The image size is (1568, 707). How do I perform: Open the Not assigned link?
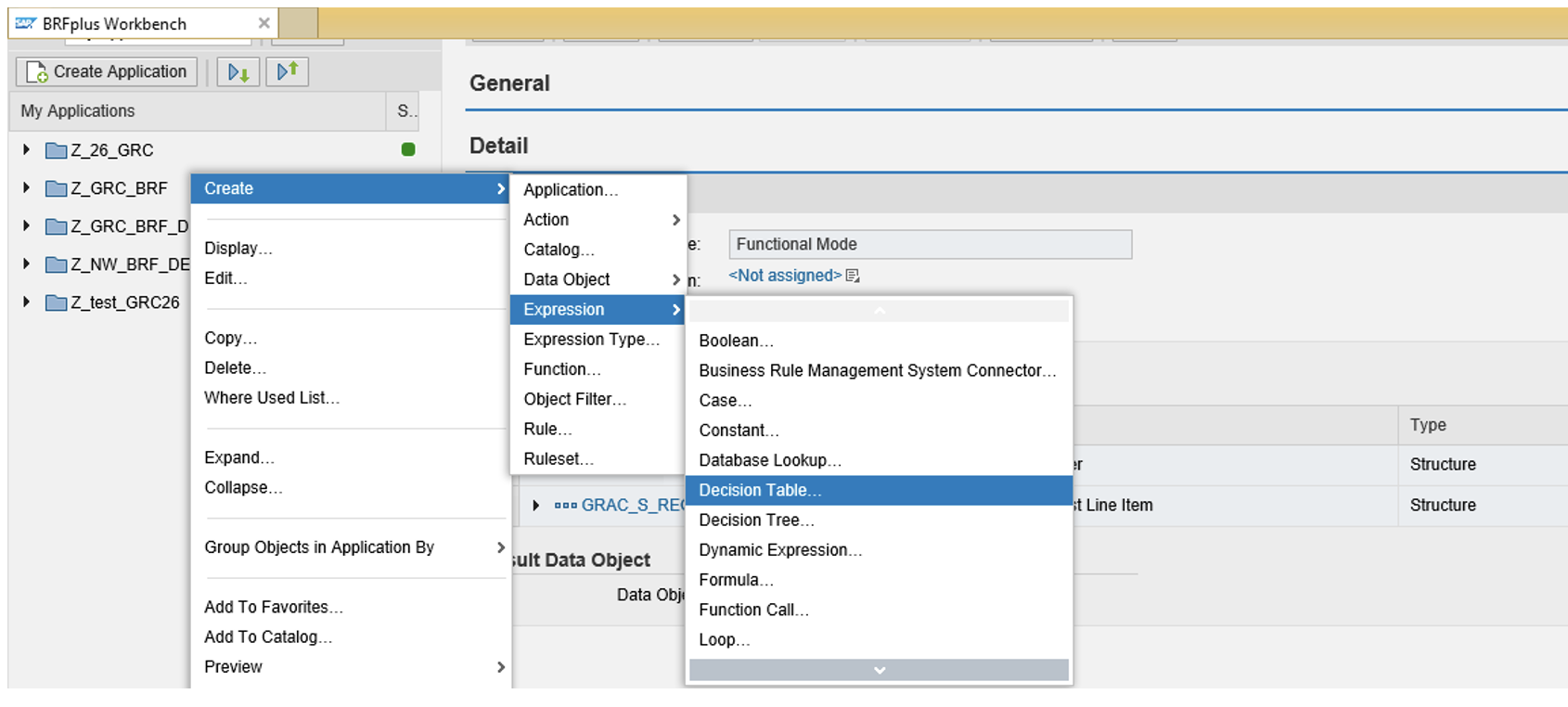[x=785, y=276]
